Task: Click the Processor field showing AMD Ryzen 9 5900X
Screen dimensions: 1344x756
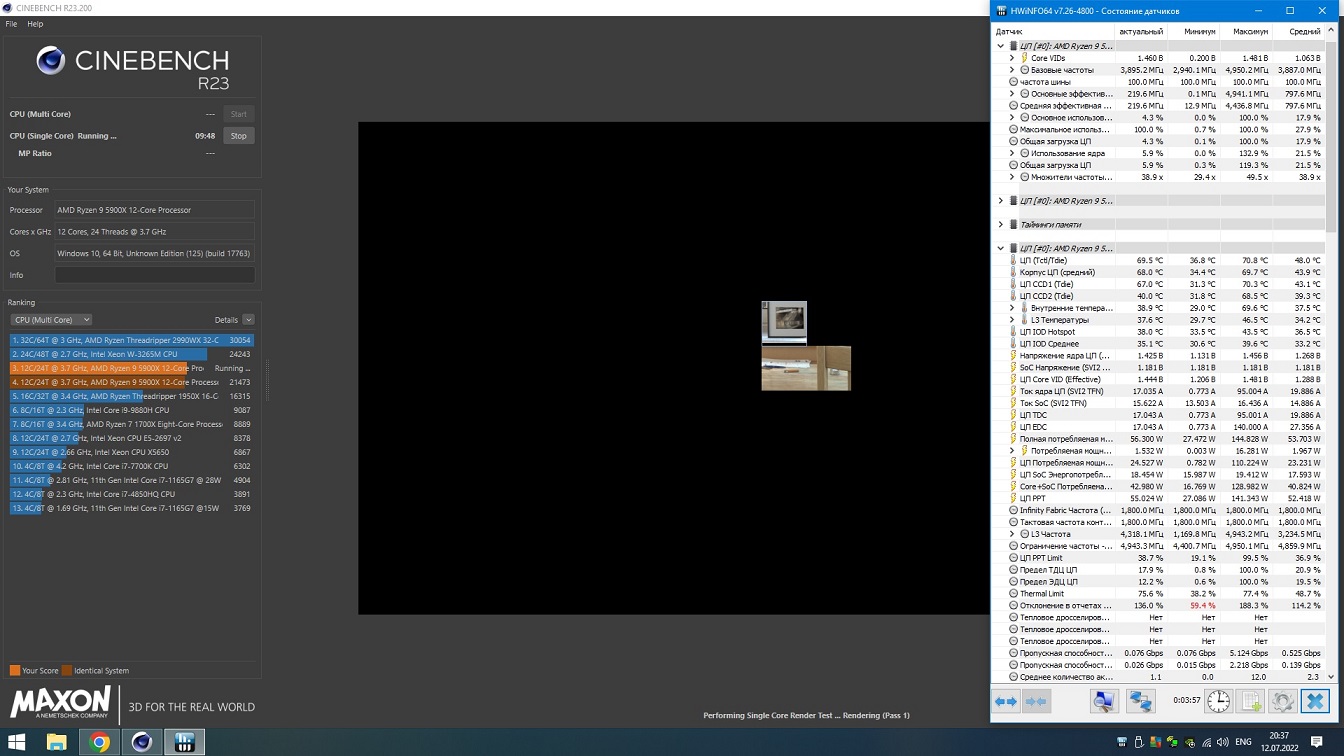Action: (x=155, y=210)
